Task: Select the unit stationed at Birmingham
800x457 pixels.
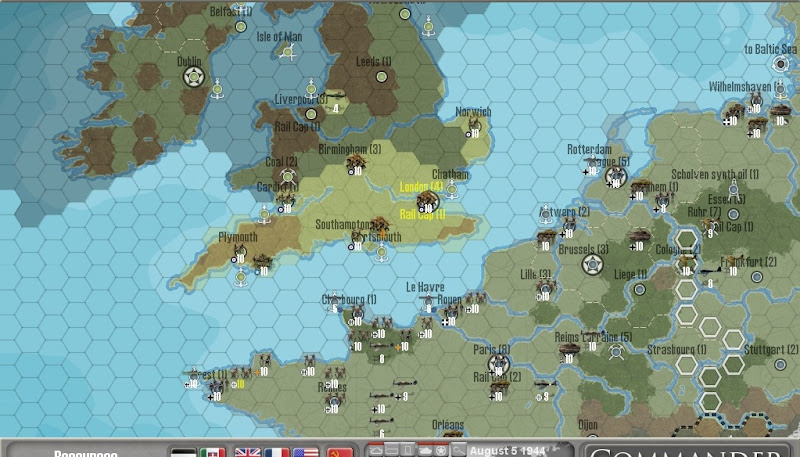Action: click(356, 163)
